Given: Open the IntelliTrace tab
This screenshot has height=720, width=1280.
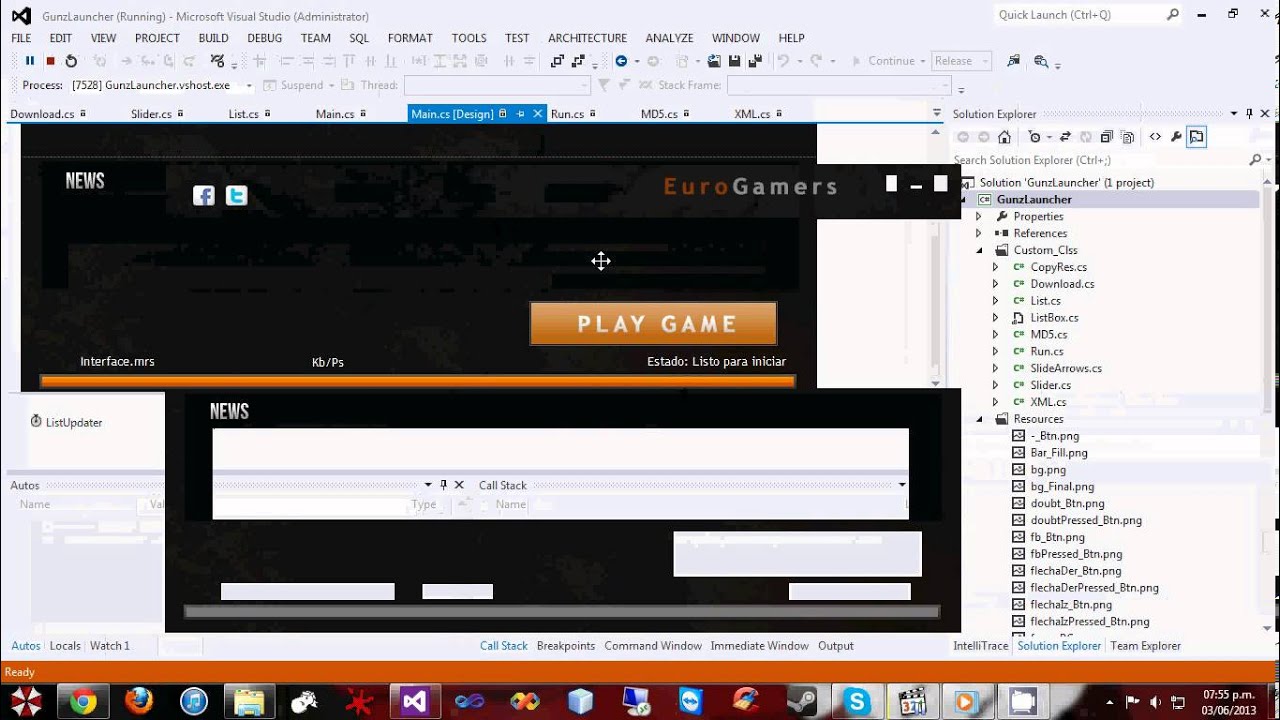Looking at the screenshot, I should pyautogui.click(x=981, y=646).
